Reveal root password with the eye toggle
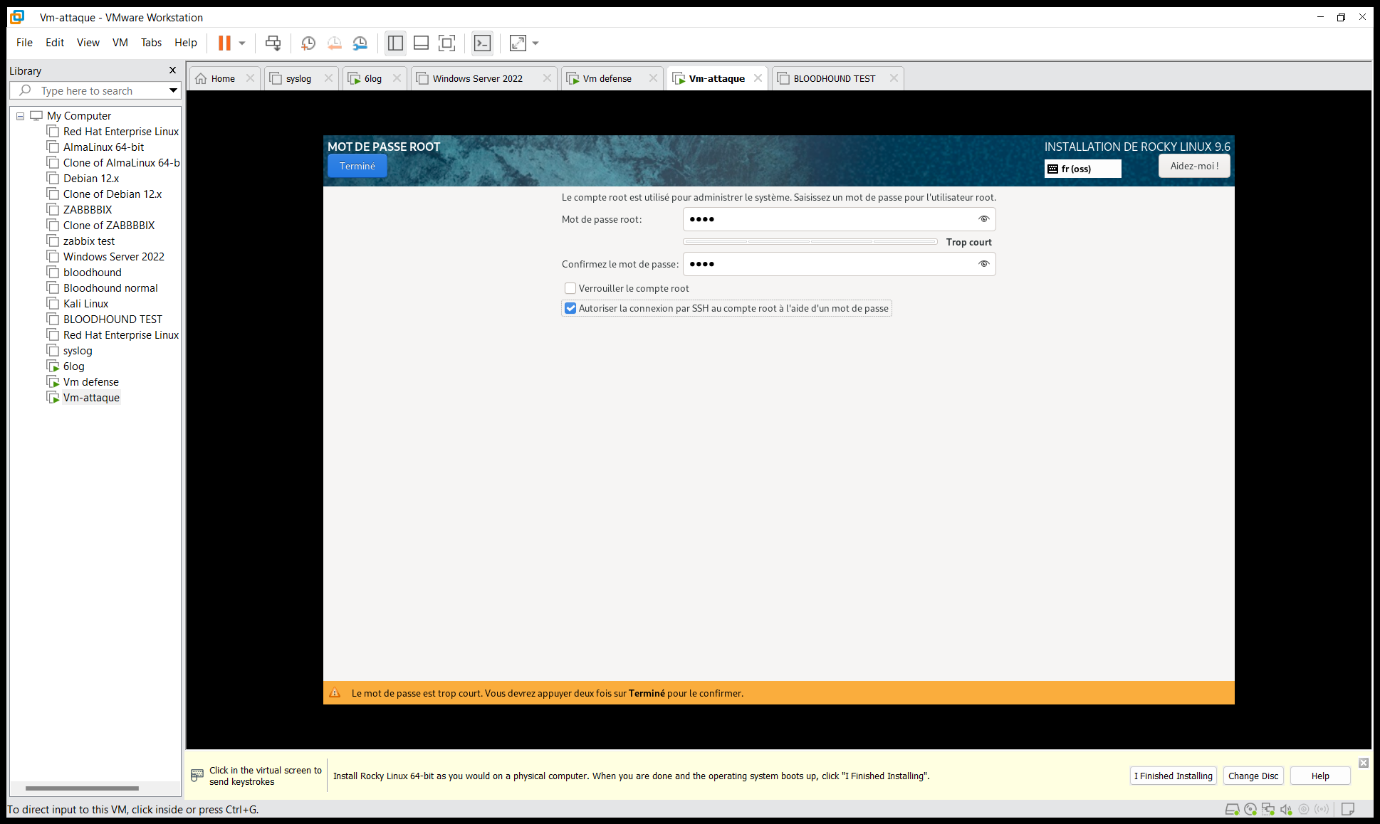 pos(983,219)
